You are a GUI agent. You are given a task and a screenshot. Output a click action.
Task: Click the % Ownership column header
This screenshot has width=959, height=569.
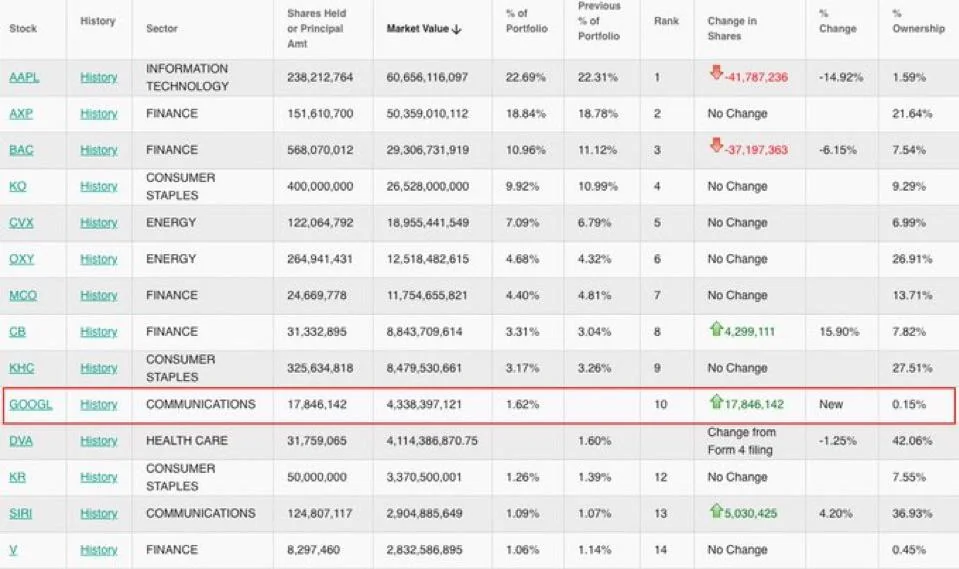point(917,21)
